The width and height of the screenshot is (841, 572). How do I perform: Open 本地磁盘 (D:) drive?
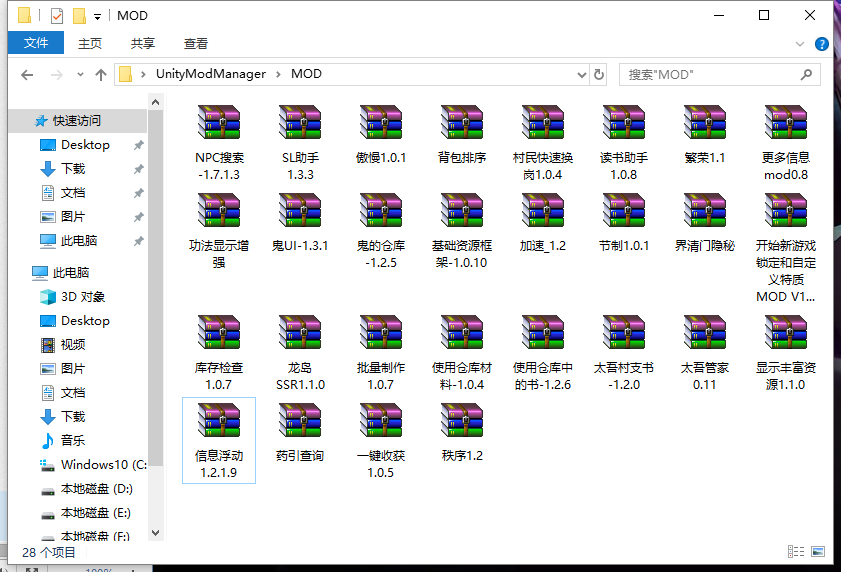tap(97, 489)
